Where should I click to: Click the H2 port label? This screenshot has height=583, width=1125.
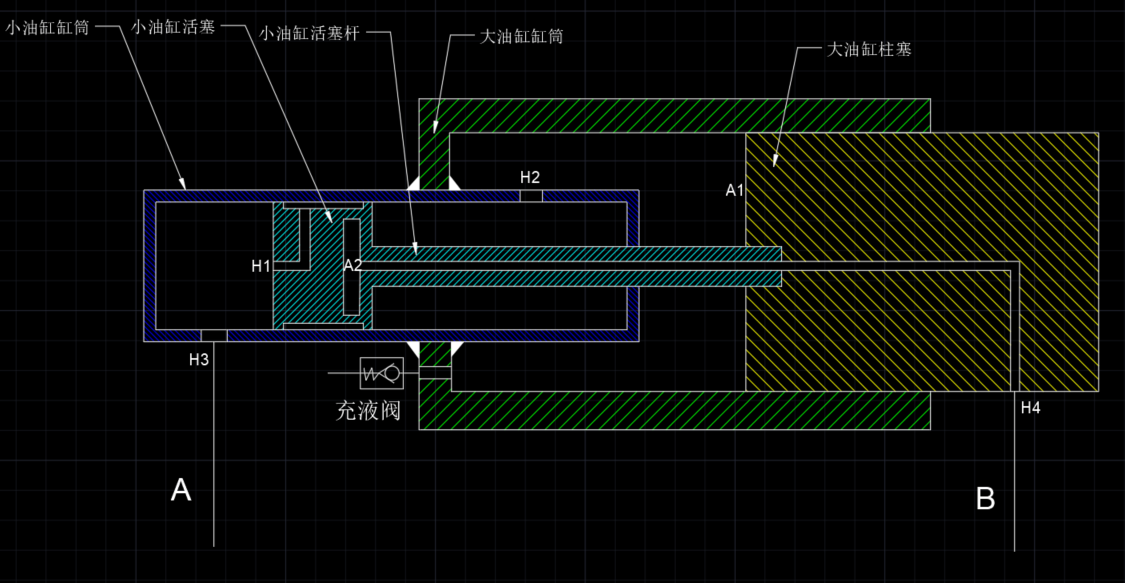coord(529,177)
